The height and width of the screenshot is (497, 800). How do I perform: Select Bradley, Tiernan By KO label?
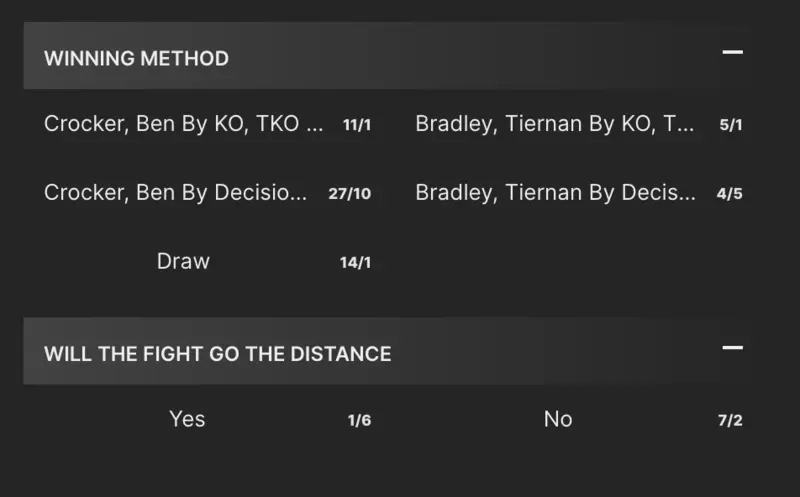554,125
